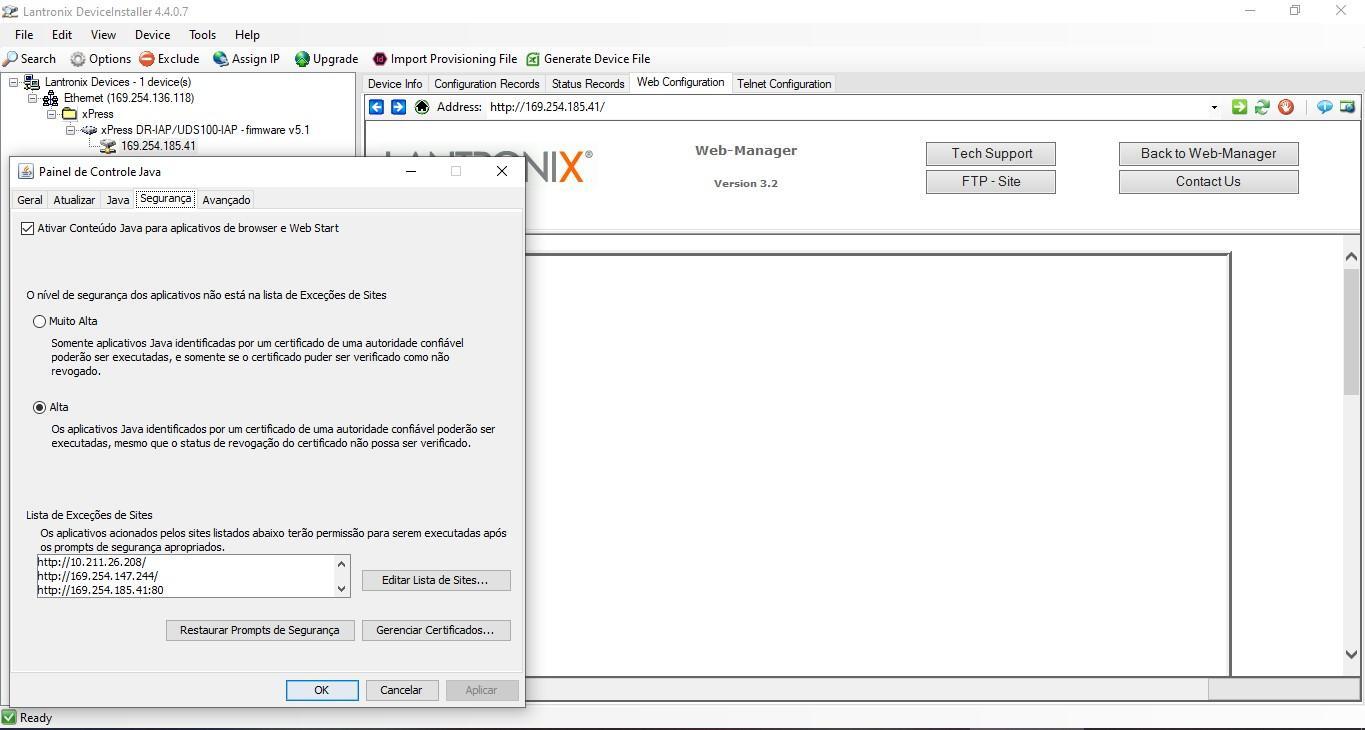
Task: Click Back to Web-Manager button
Action: 1208,153
